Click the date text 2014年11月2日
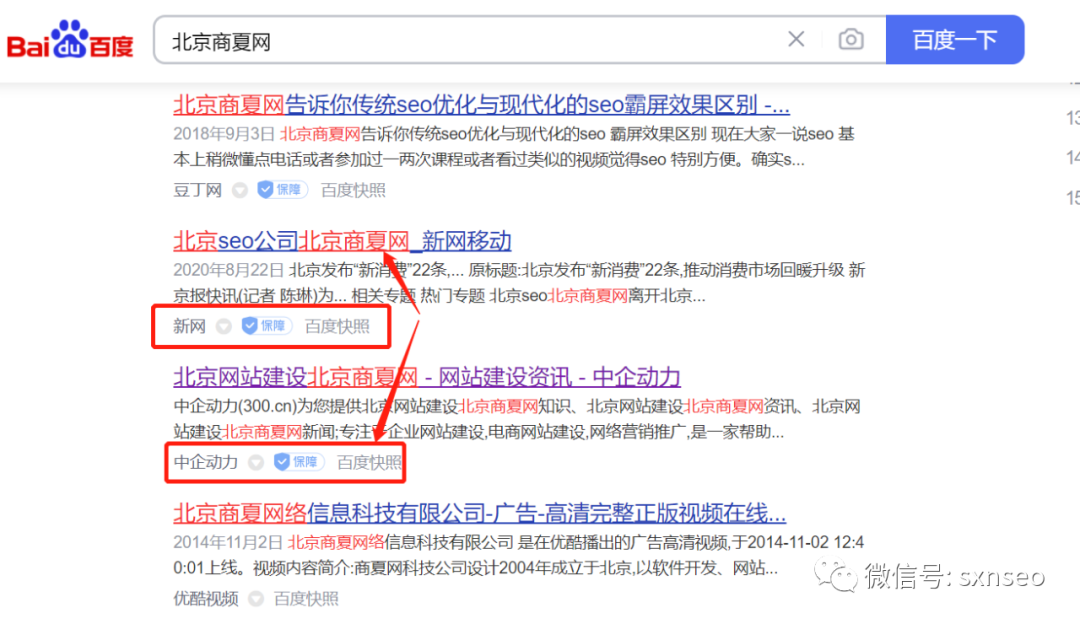 pyautogui.click(x=228, y=543)
